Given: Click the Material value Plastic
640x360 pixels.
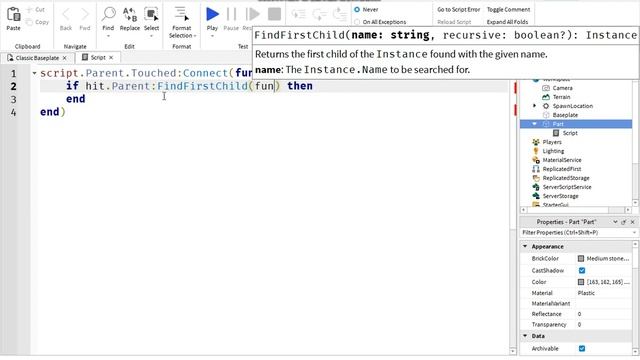Looking at the screenshot, I should tap(586, 293).
